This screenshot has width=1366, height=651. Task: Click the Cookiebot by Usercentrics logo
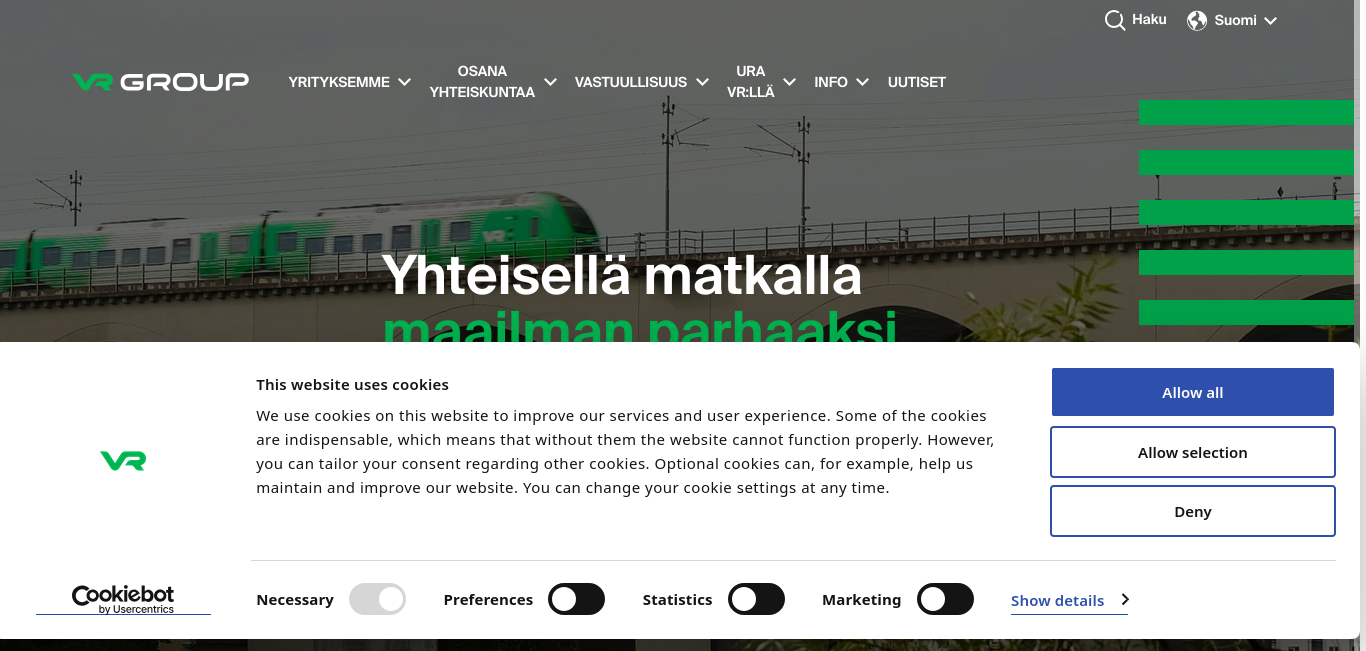tap(123, 599)
